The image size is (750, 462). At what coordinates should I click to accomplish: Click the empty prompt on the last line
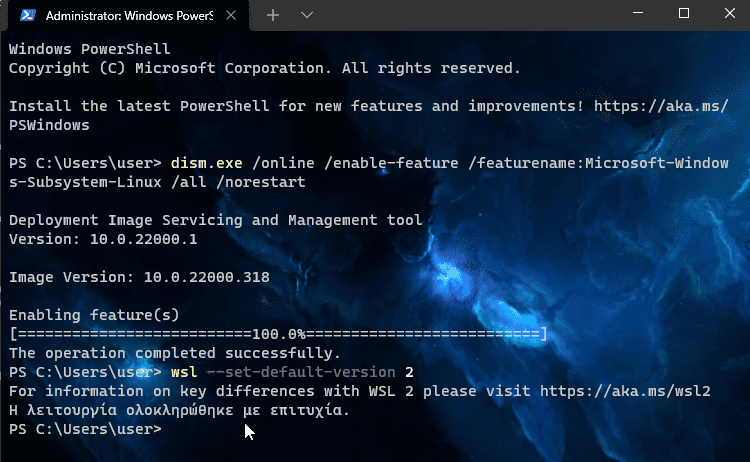click(86, 429)
